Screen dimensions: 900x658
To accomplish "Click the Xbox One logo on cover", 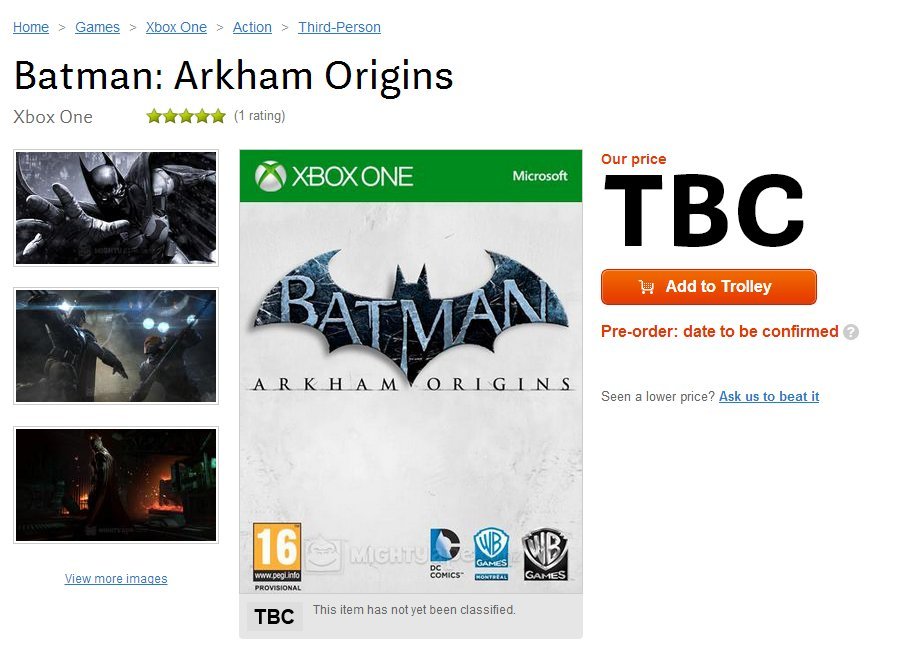I will (334, 176).
